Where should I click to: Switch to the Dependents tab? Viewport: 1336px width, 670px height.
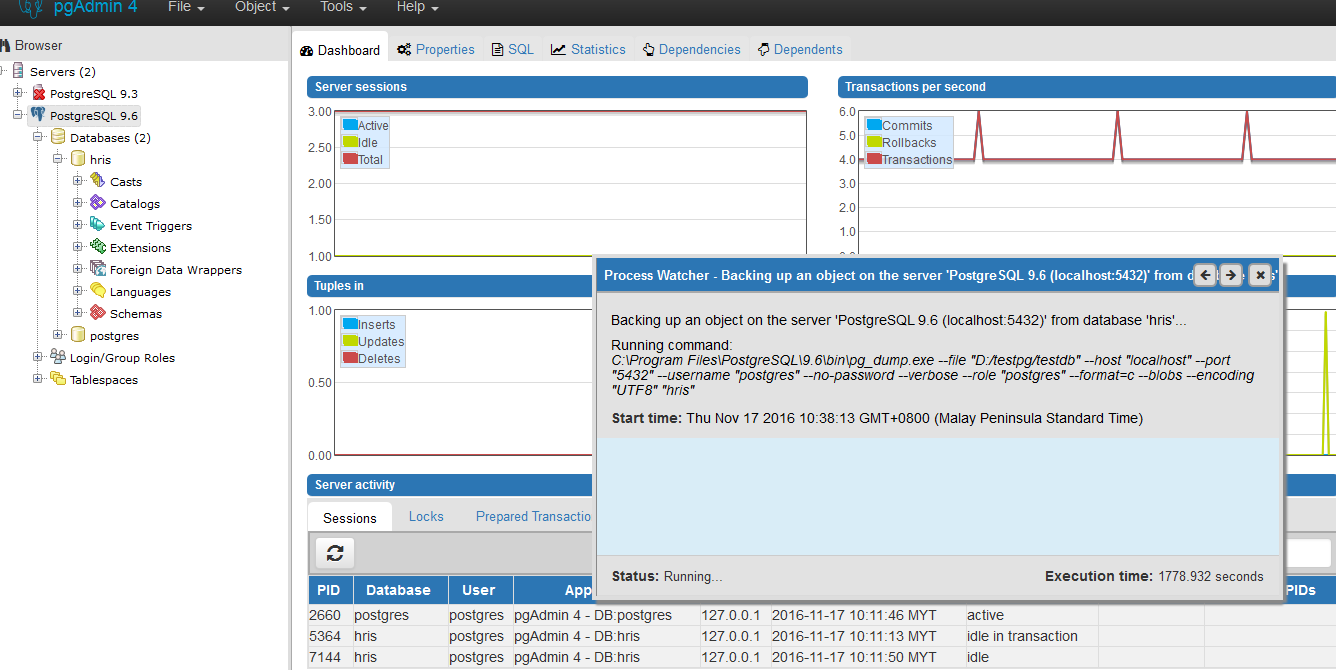tap(800, 49)
